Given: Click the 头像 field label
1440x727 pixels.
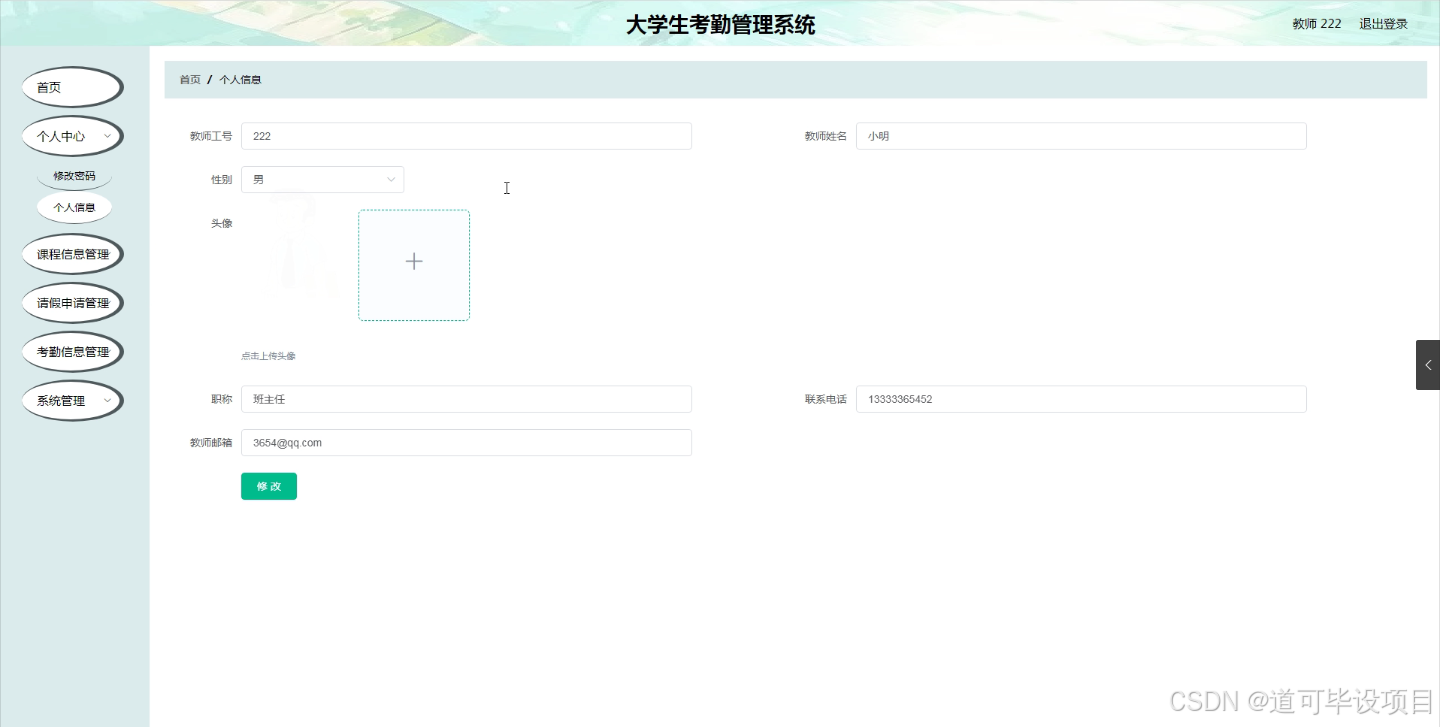Looking at the screenshot, I should [221, 223].
